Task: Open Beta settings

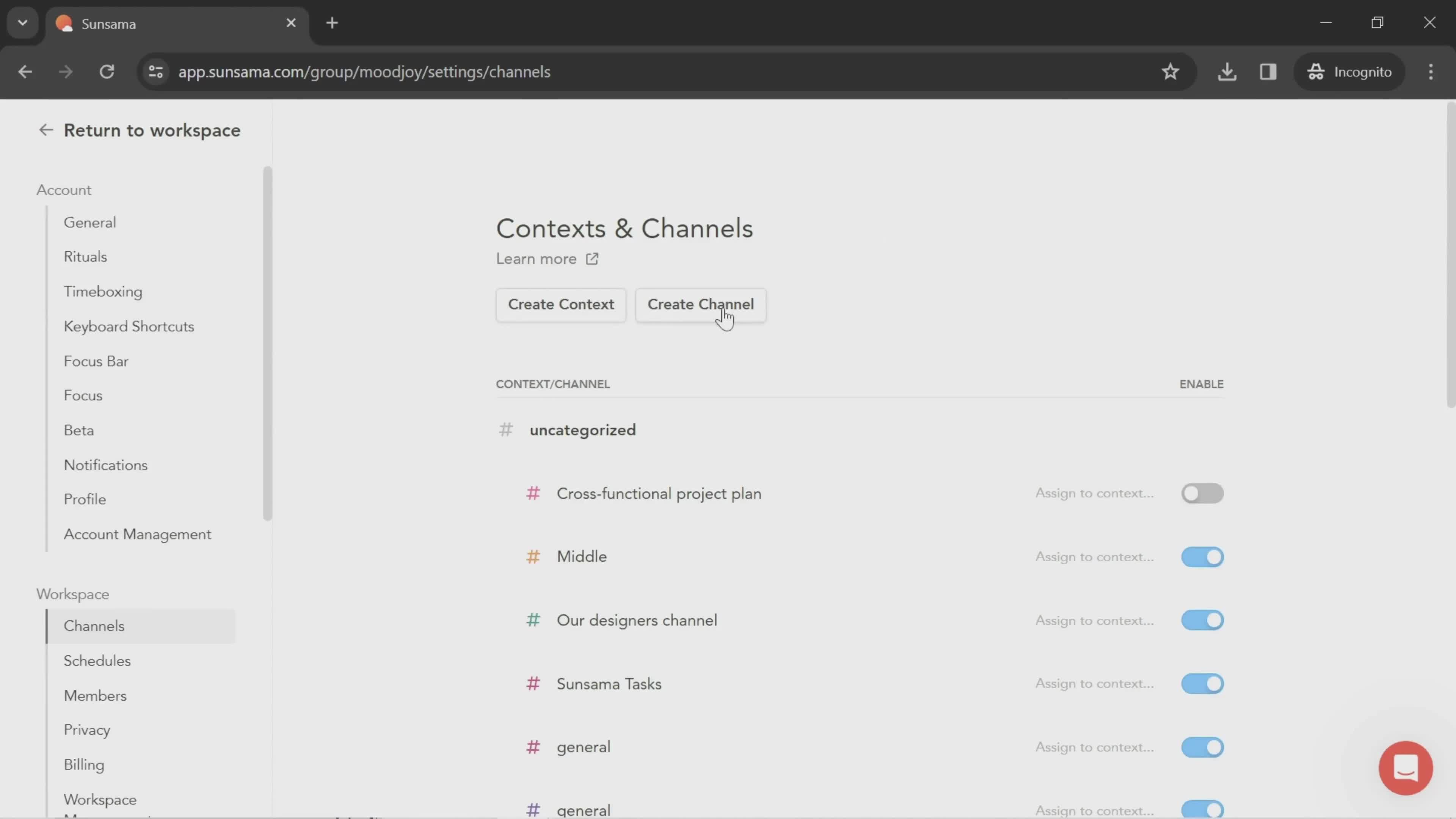Action: (x=78, y=431)
